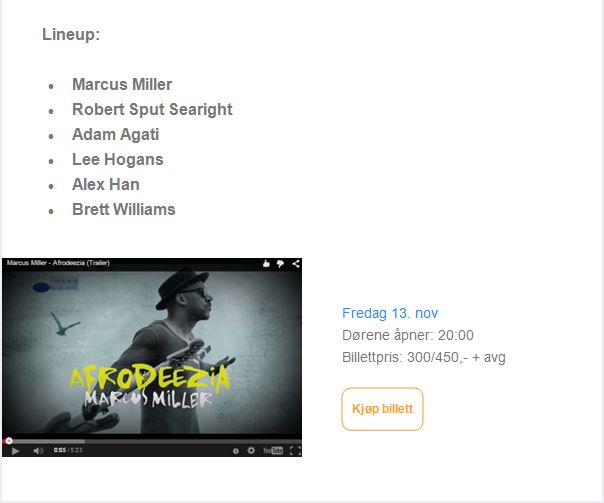Viewport: 604px width, 503px height.
Task: Click the Robert Sput Searight lineup entry
Action: (152, 109)
